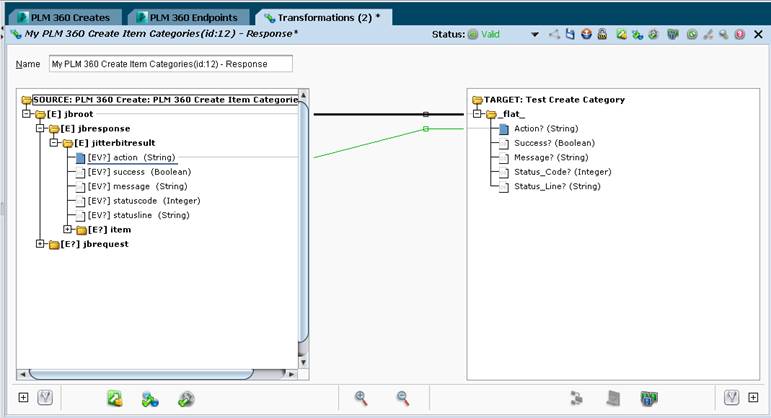Viewport: 771px width, 418px height.
Task: Switch to PLM 360 Creates tab
Action: pyautogui.click(x=64, y=18)
